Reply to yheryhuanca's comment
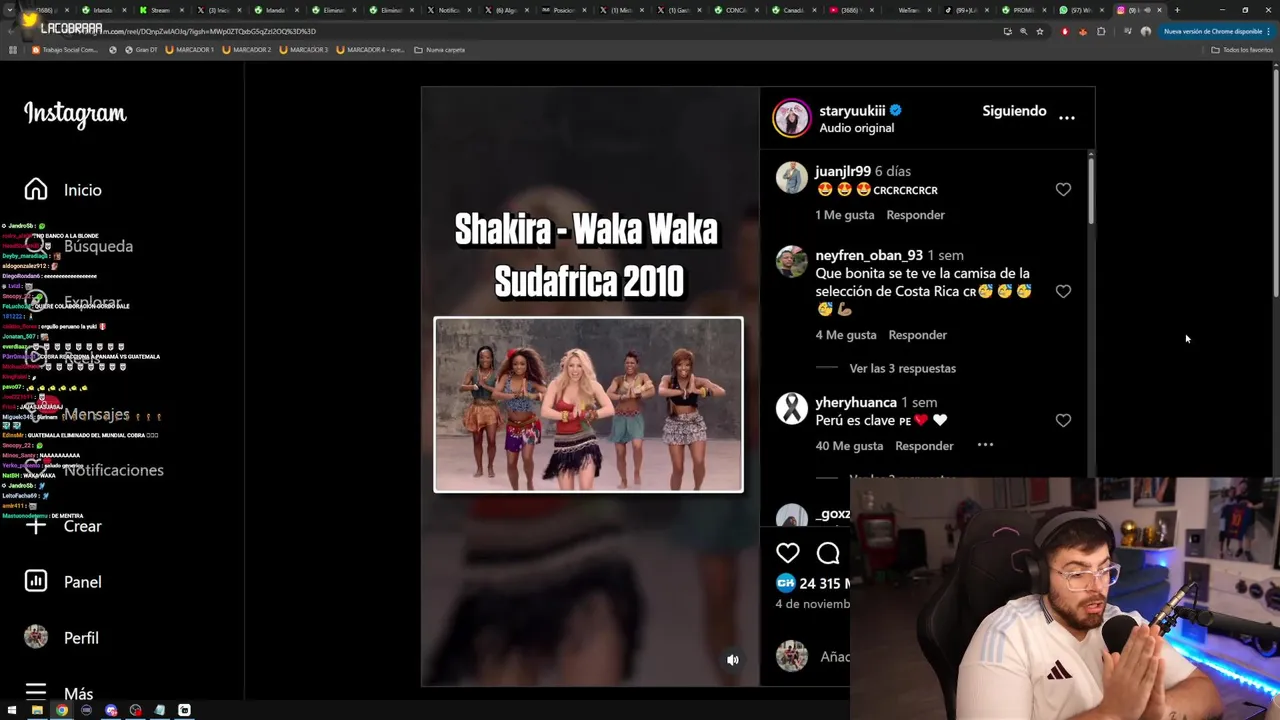 (x=924, y=446)
